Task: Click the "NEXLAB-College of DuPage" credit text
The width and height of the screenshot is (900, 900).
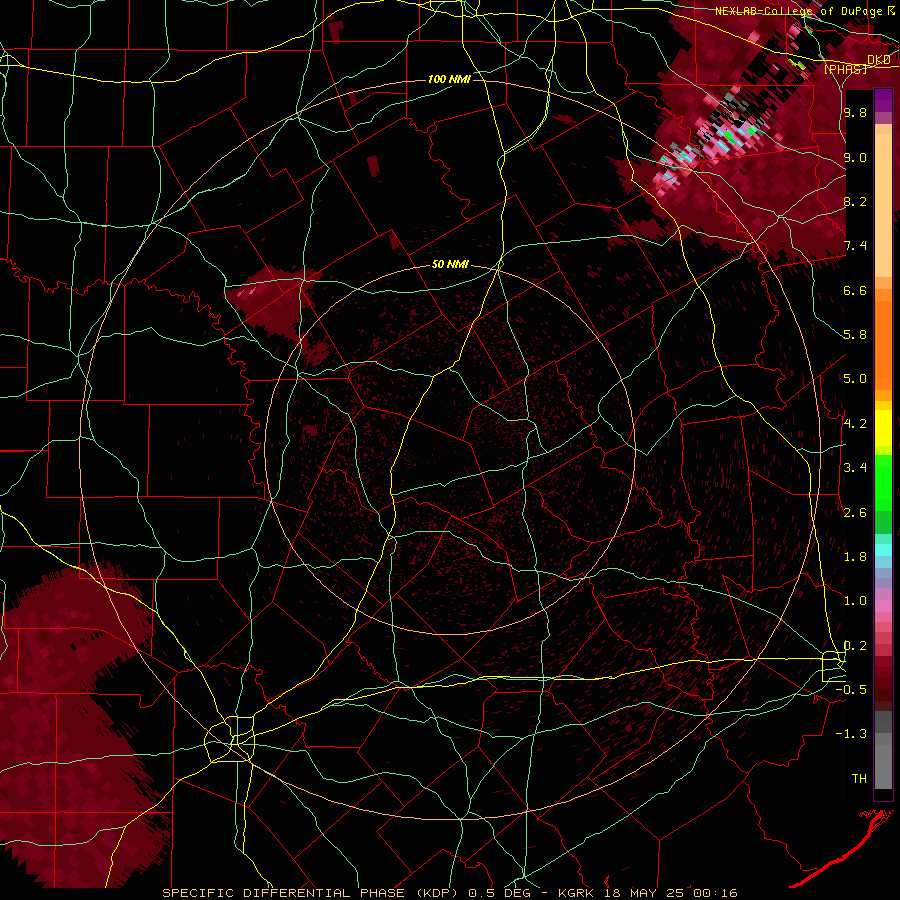Action: 799,11
